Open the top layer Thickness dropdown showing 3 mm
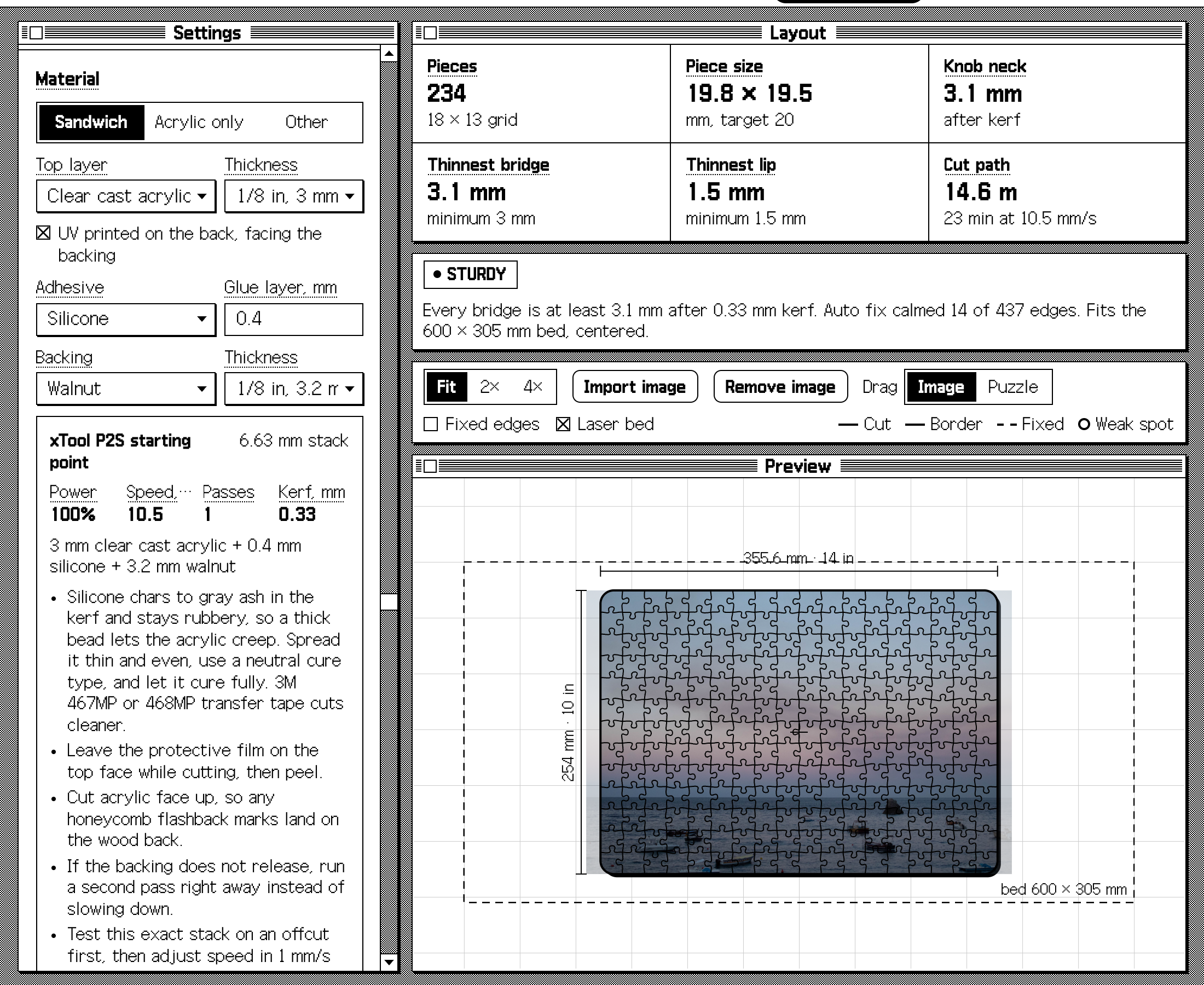The width and height of the screenshot is (1204, 985). [x=294, y=196]
